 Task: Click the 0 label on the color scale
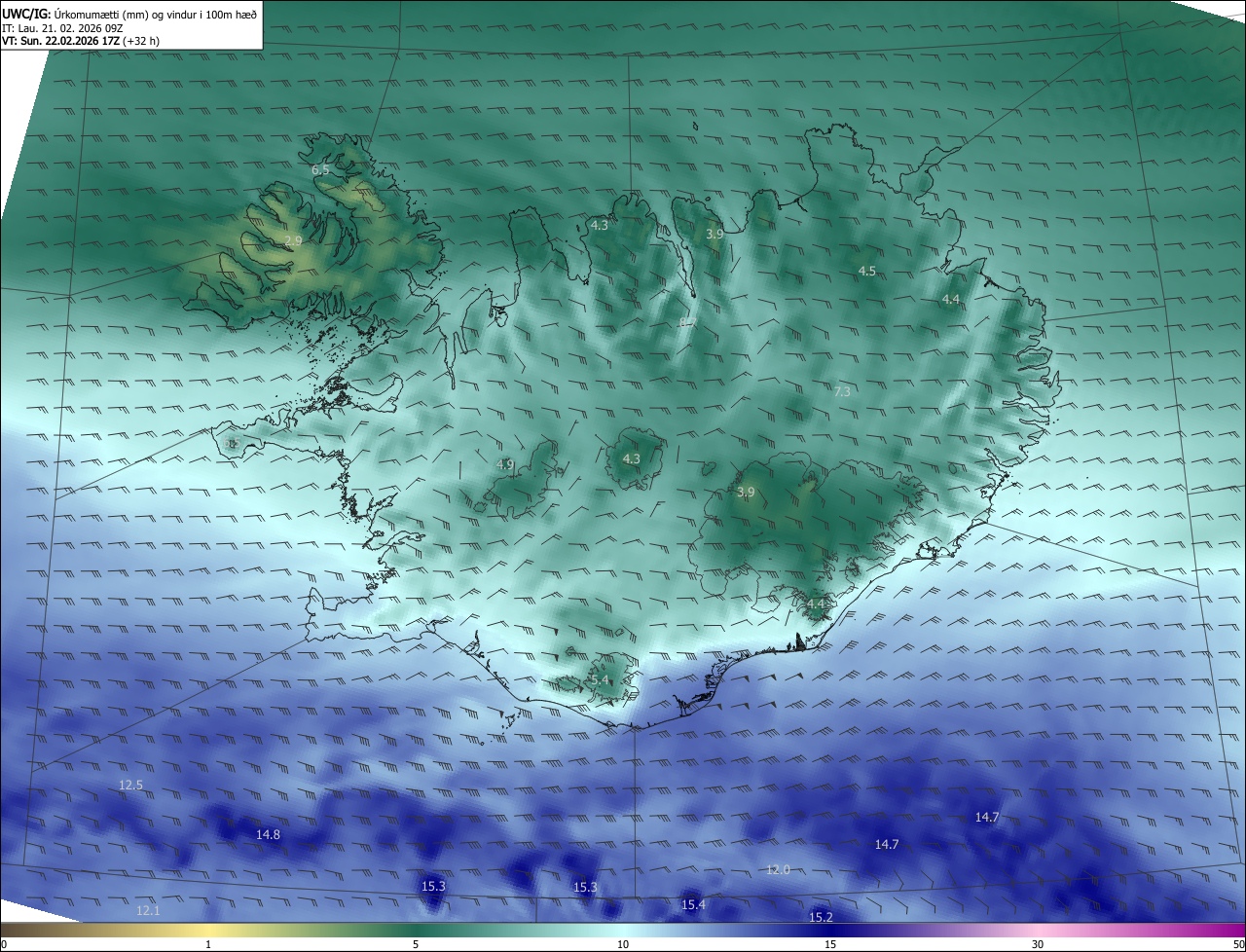[3, 944]
